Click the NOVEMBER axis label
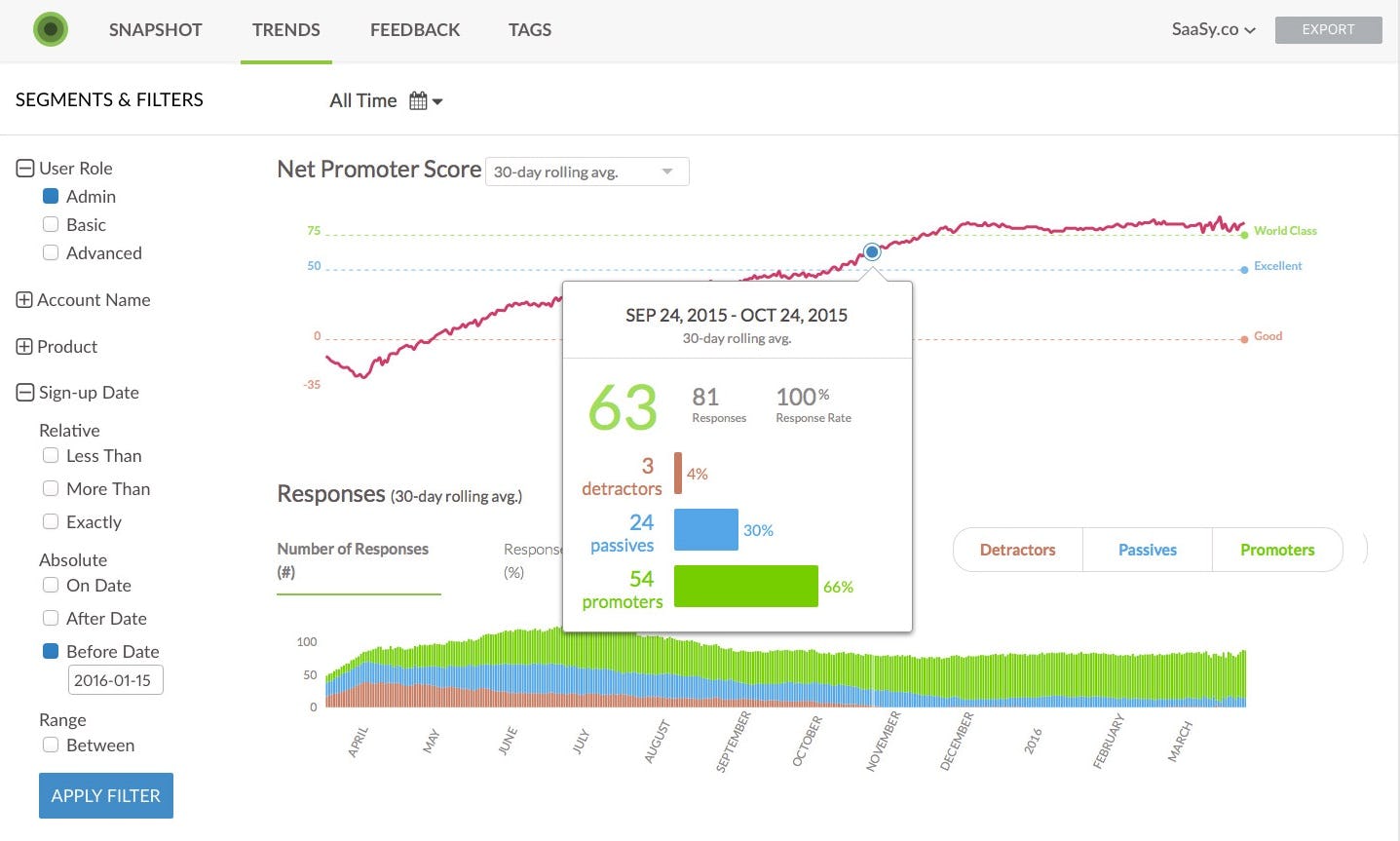 884,742
